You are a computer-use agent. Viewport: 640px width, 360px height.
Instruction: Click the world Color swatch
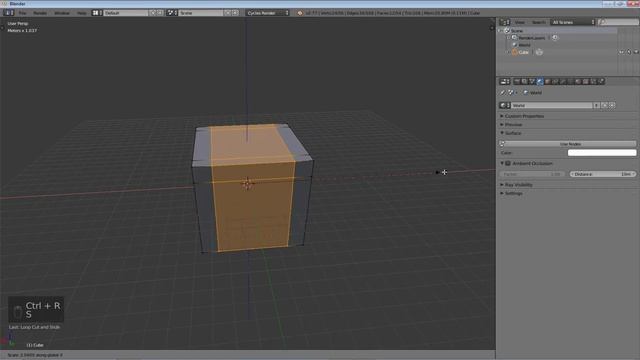click(602, 153)
